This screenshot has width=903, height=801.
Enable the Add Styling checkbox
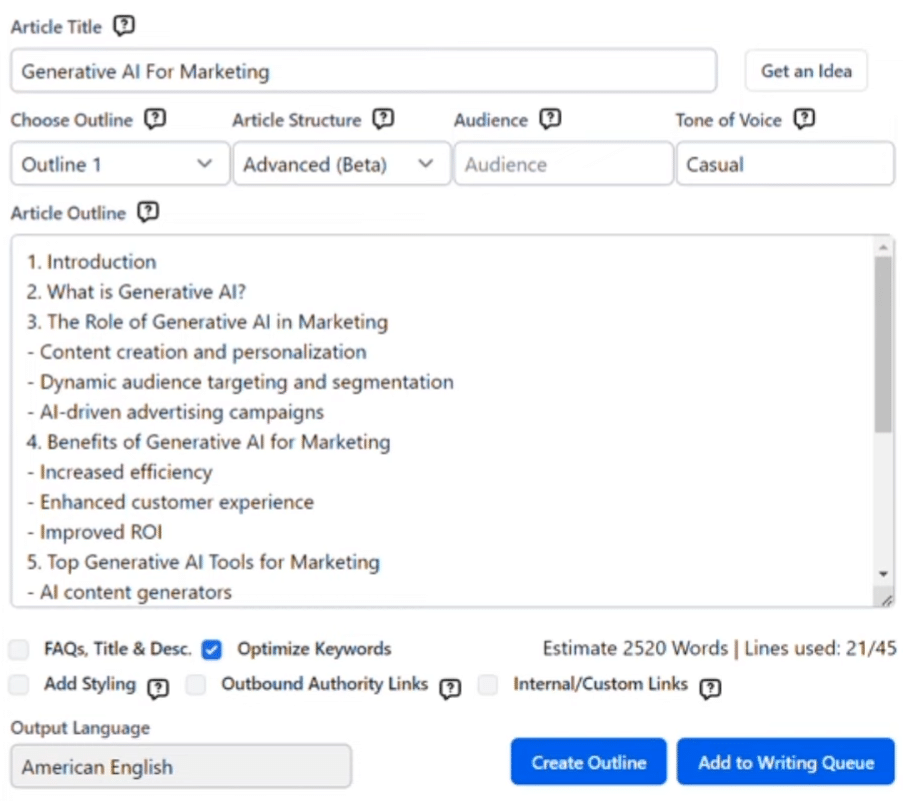point(19,685)
